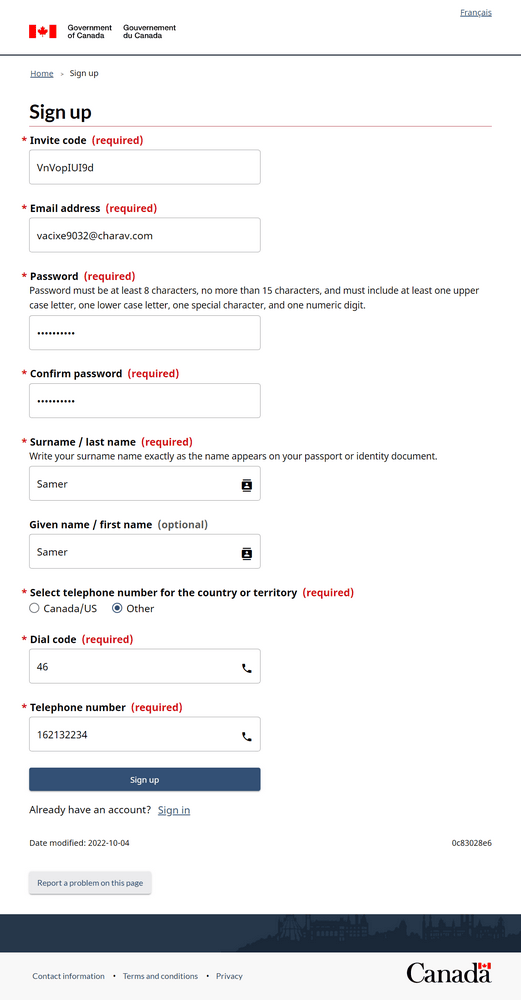Screen dimensions: 521x1000
Task: Click the contact card icon in Given name field
Action: point(247,554)
